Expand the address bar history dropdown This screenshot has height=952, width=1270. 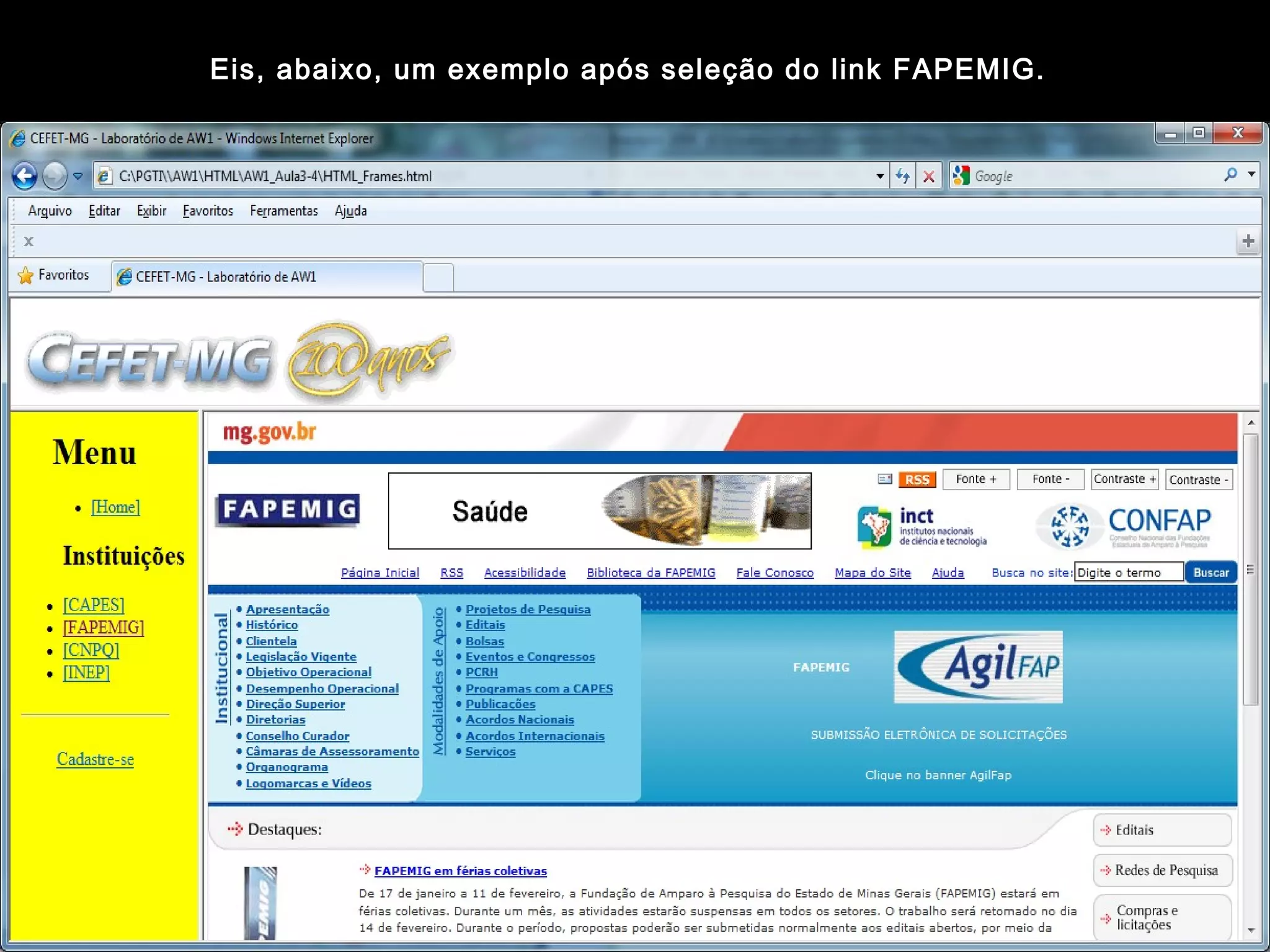pyautogui.click(x=879, y=176)
